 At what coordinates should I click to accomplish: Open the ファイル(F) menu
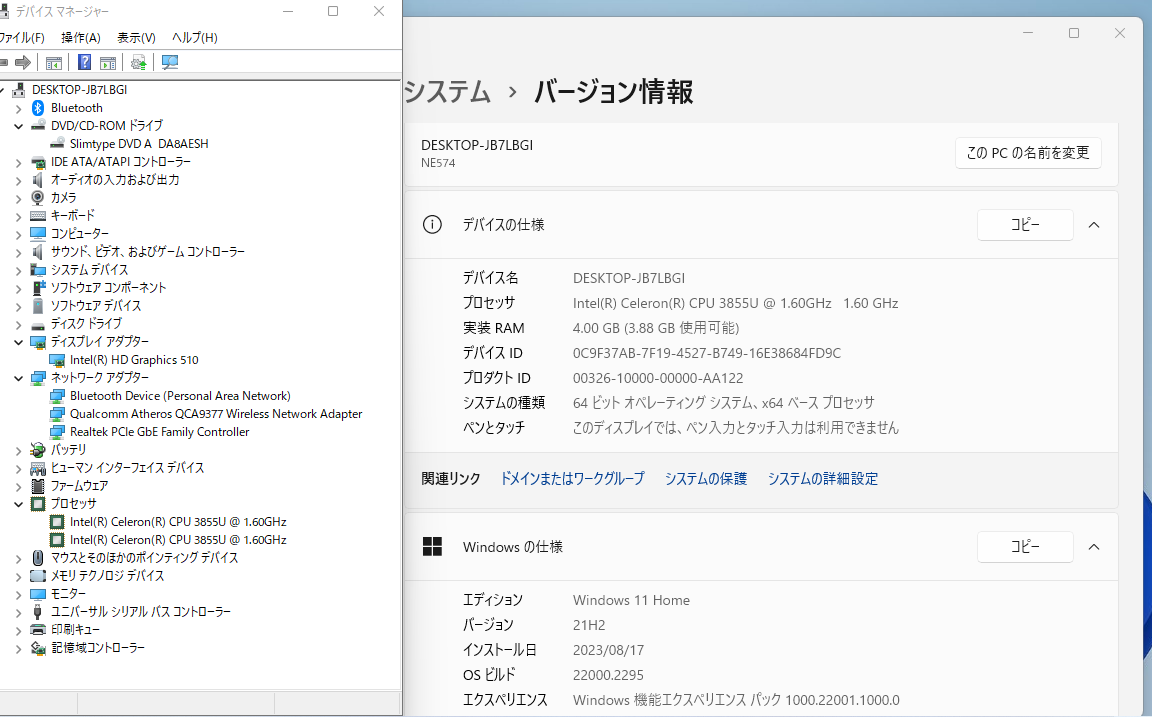[x=21, y=37]
